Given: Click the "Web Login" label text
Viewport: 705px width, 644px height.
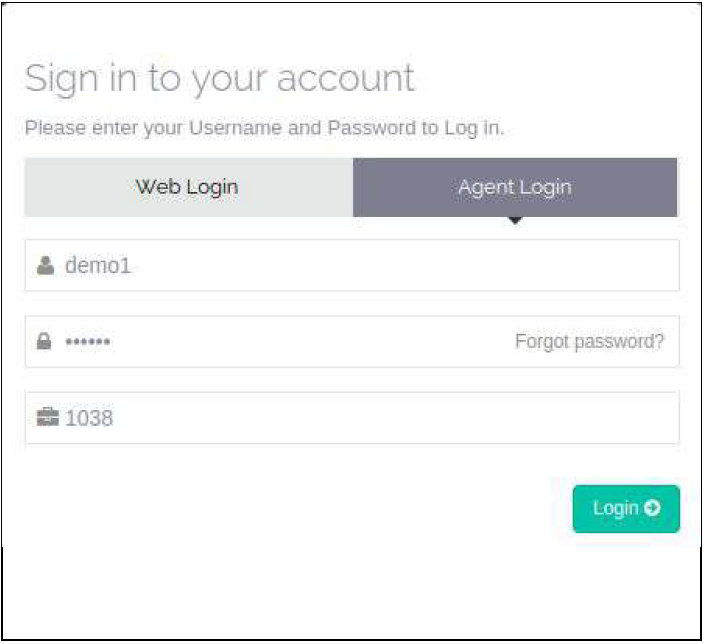Looking at the screenshot, I should (187, 187).
